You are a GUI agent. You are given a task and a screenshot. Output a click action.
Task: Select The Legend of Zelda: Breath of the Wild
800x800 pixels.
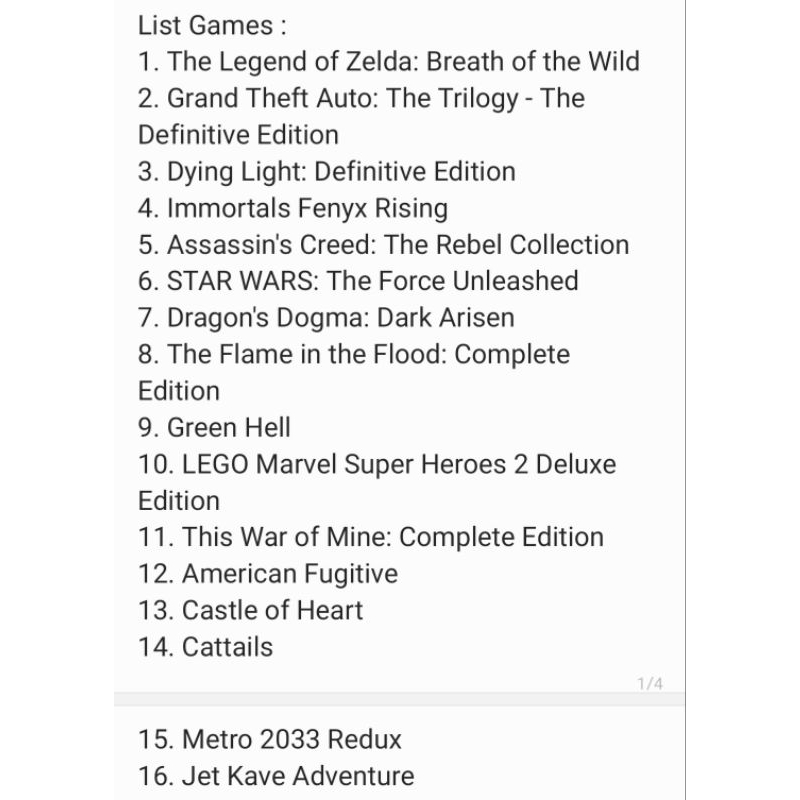point(389,62)
